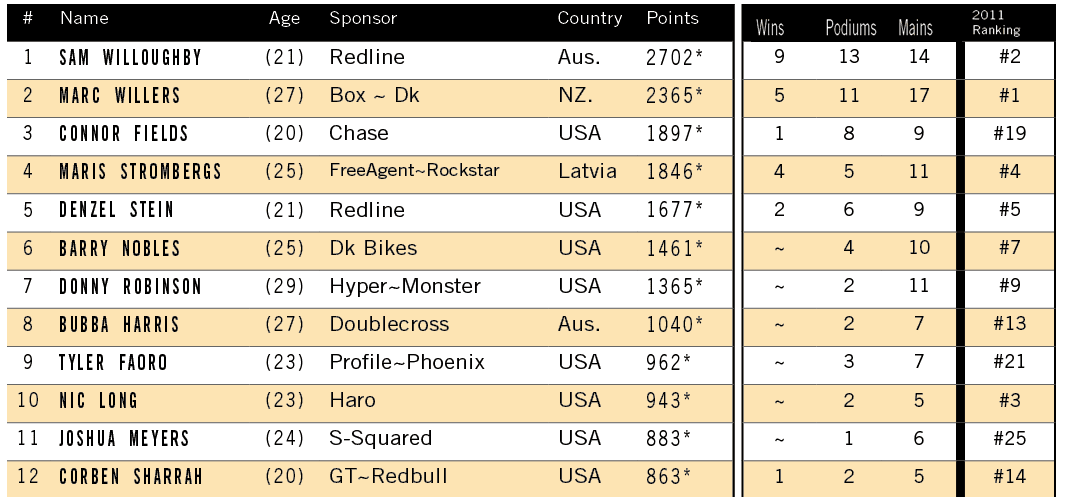The image size is (1075, 504).
Task: Select the Sponsor column header
Action: (x=363, y=19)
